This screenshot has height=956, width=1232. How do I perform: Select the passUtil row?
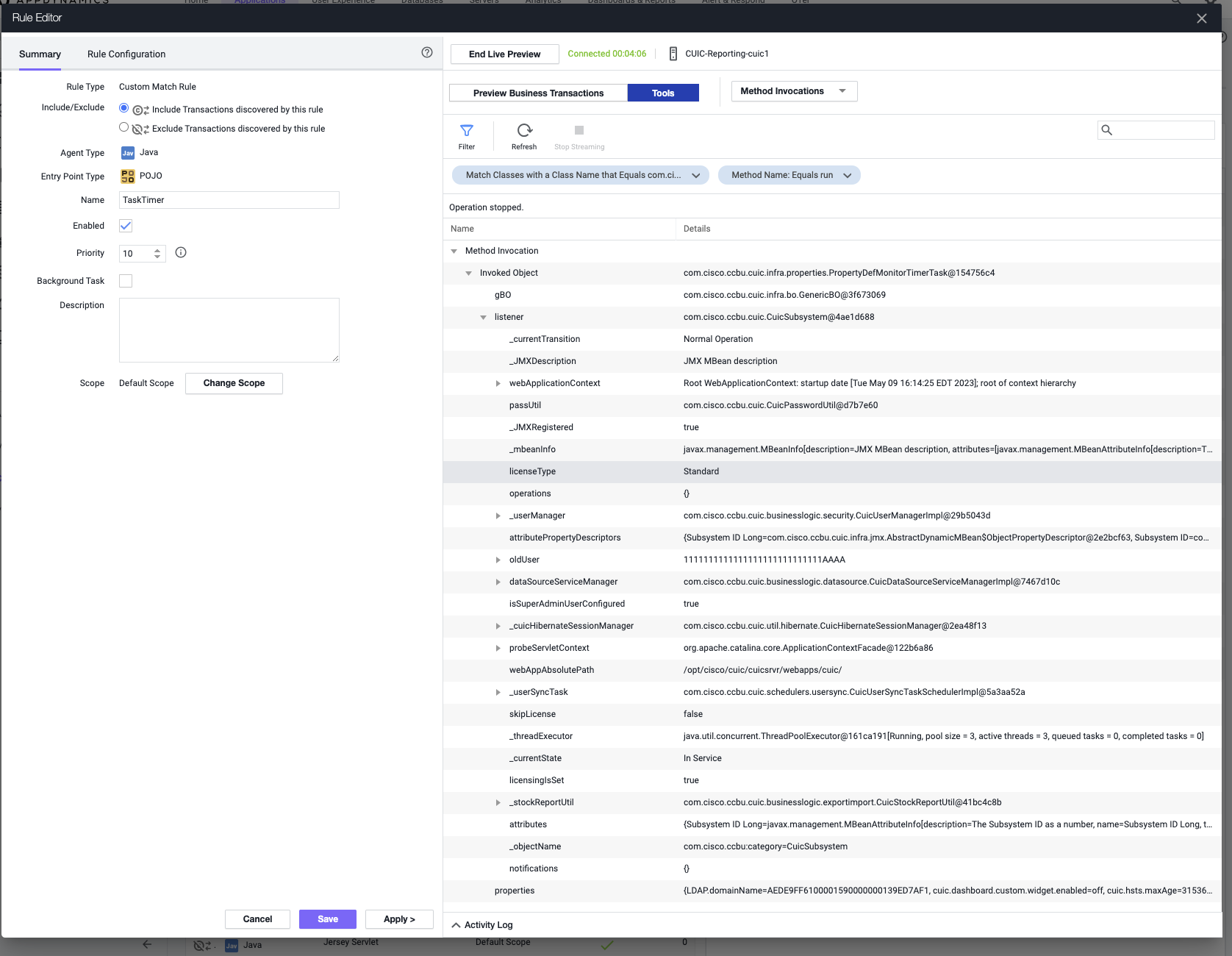click(832, 406)
